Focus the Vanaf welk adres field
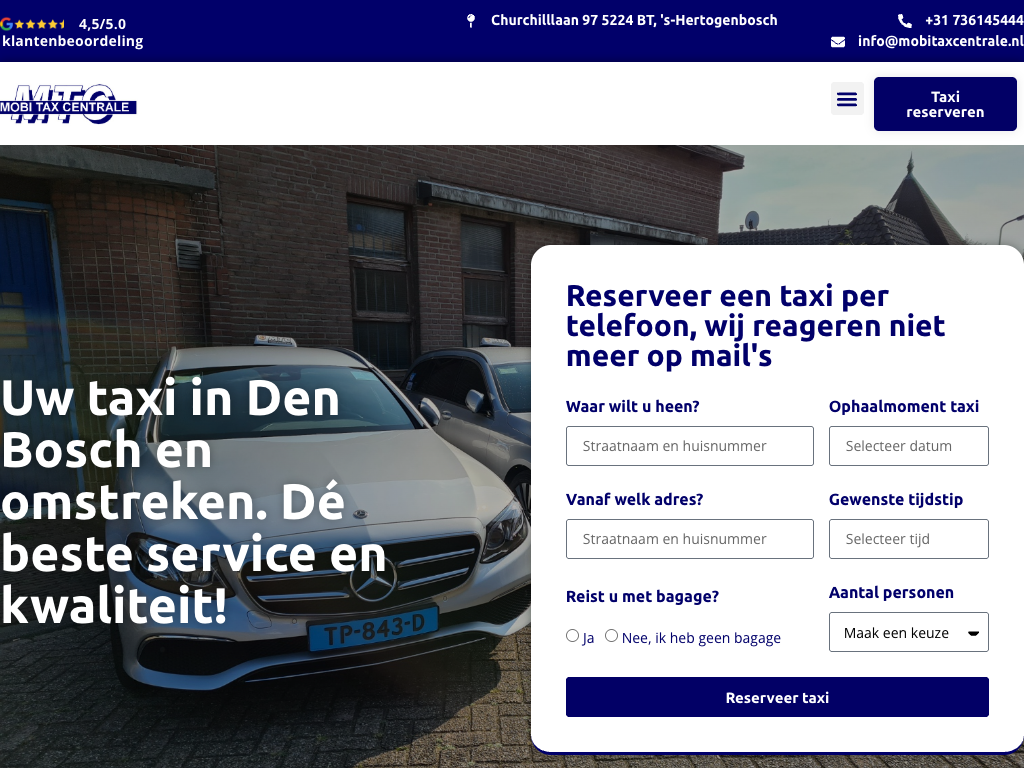The width and height of the screenshot is (1024, 768). (x=690, y=539)
